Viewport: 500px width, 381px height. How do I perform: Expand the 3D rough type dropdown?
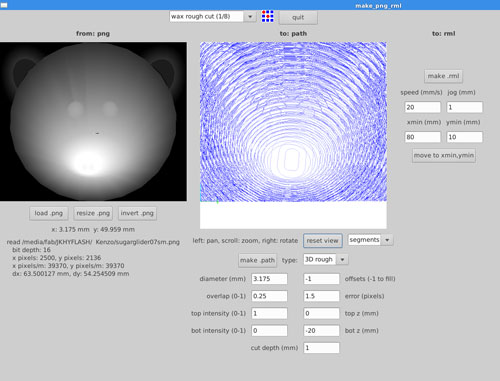click(326, 259)
